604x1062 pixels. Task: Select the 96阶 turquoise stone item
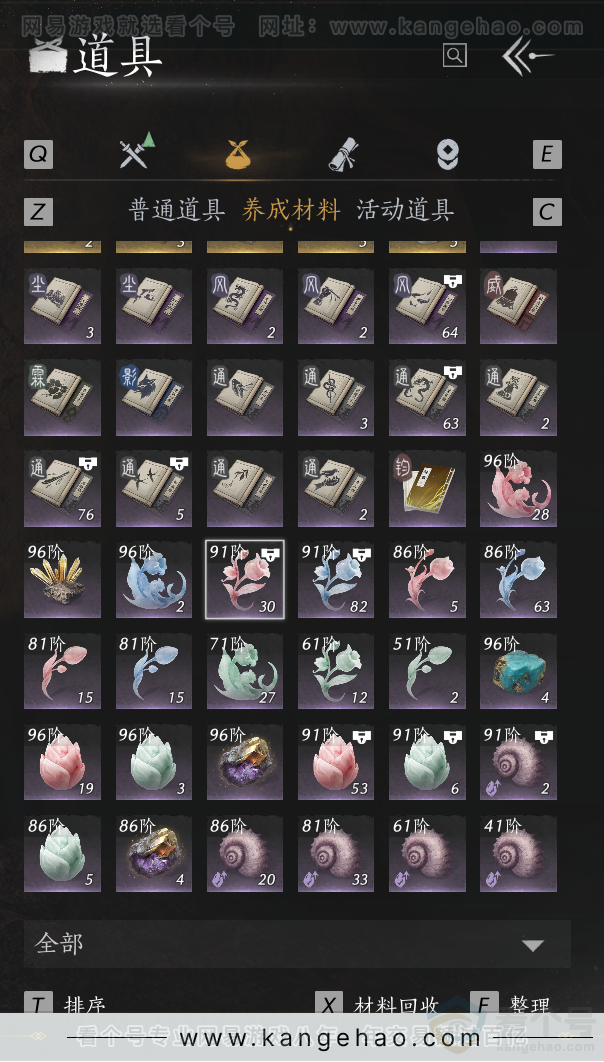pyautogui.click(x=519, y=671)
